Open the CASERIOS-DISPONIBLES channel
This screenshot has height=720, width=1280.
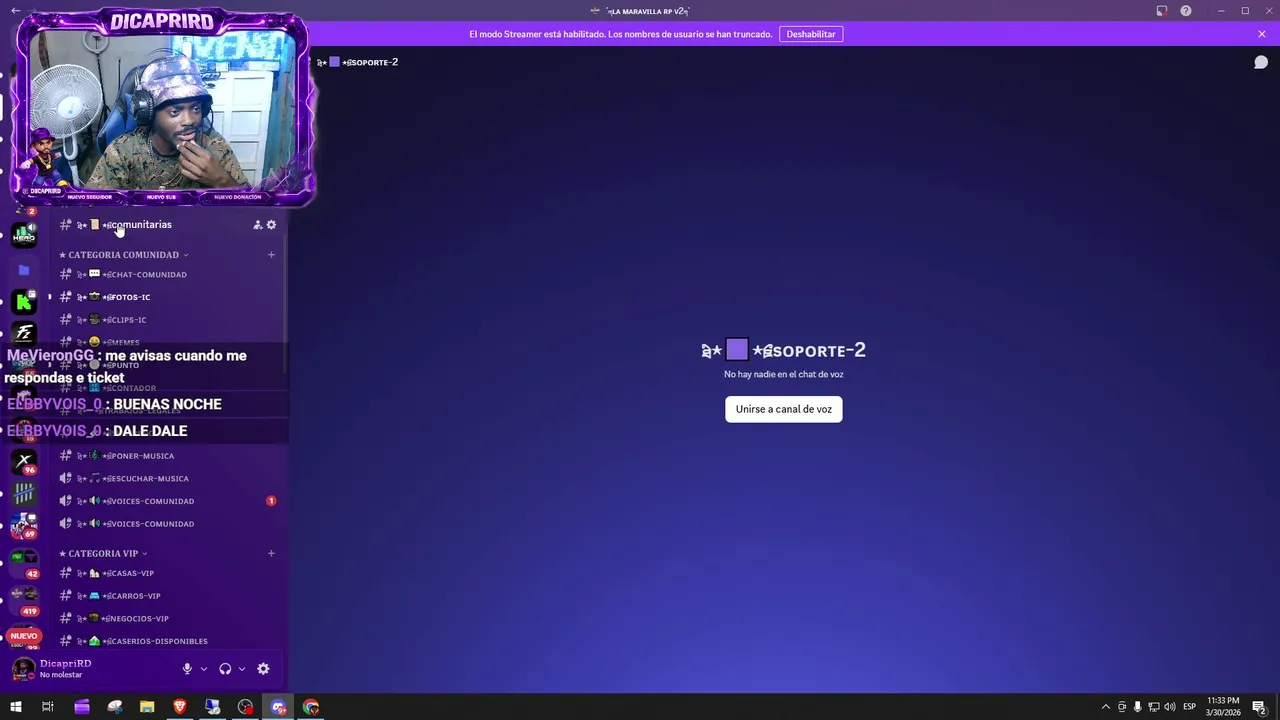[x=168, y=641]
